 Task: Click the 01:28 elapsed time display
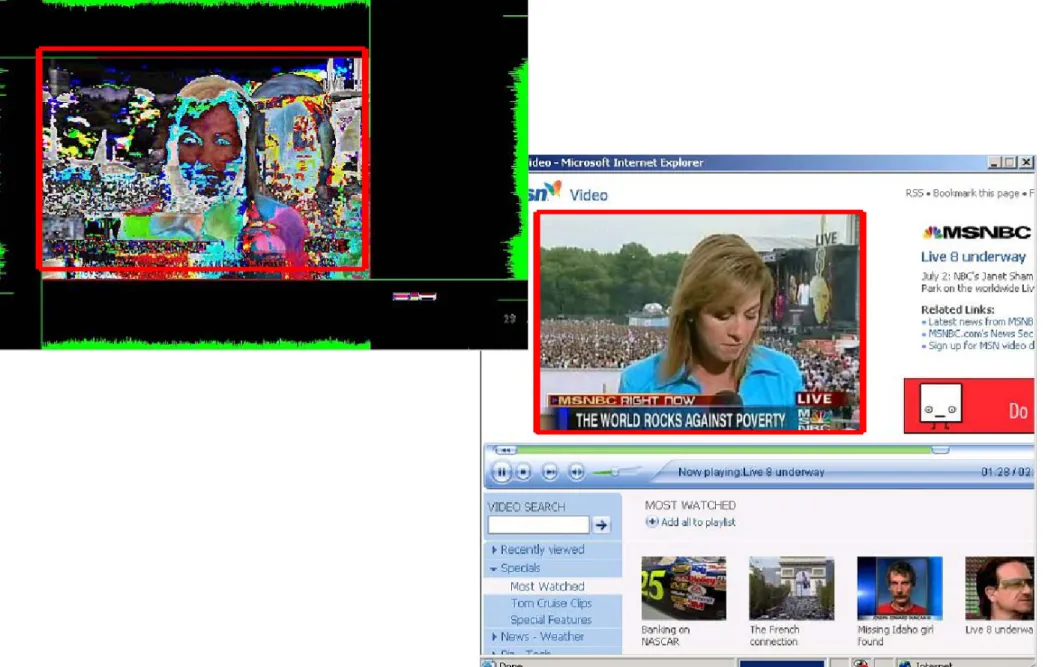(994, 472)
